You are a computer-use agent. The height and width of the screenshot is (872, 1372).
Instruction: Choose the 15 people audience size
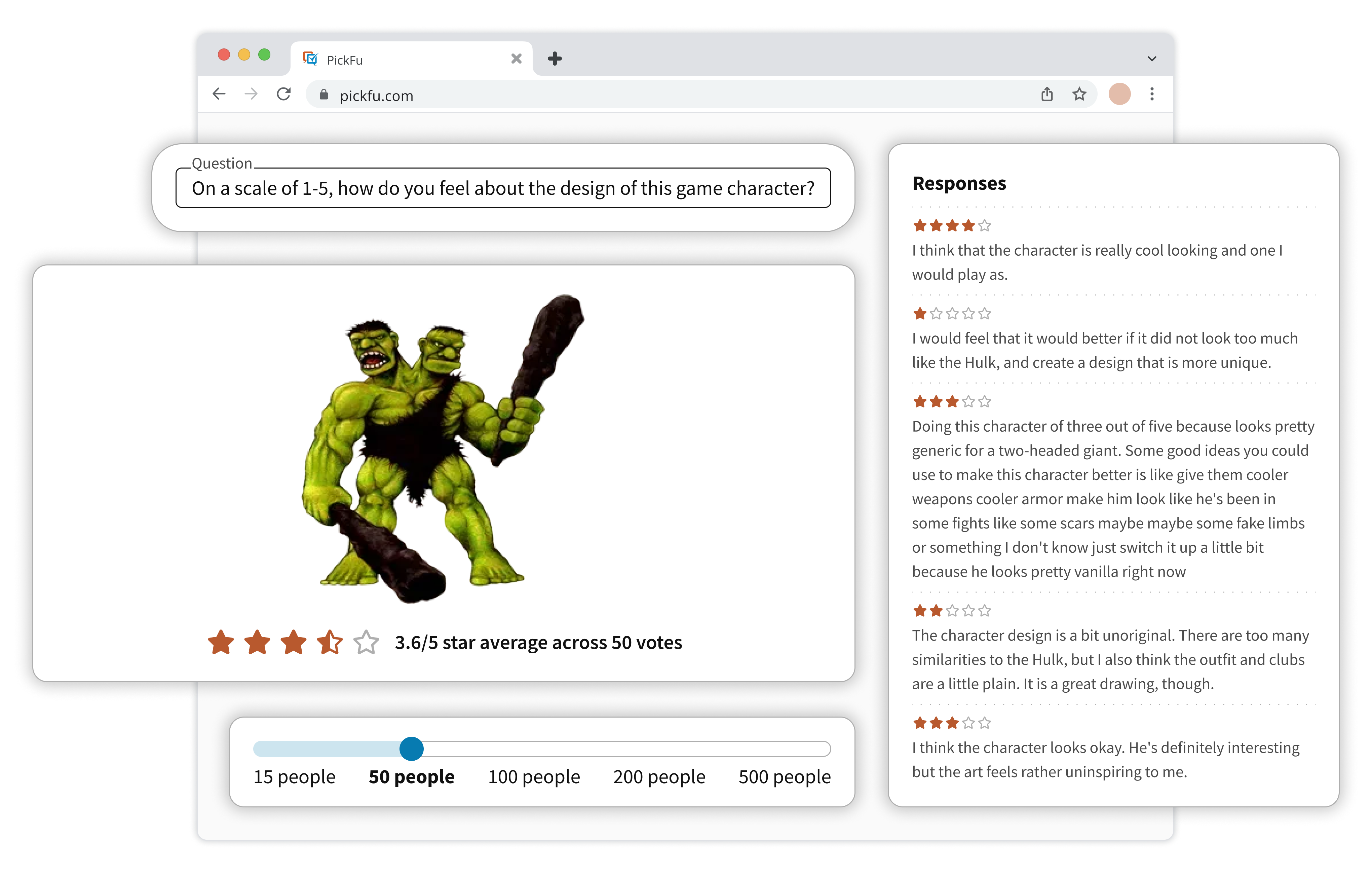pyautogui.click(x=294, y=777)
